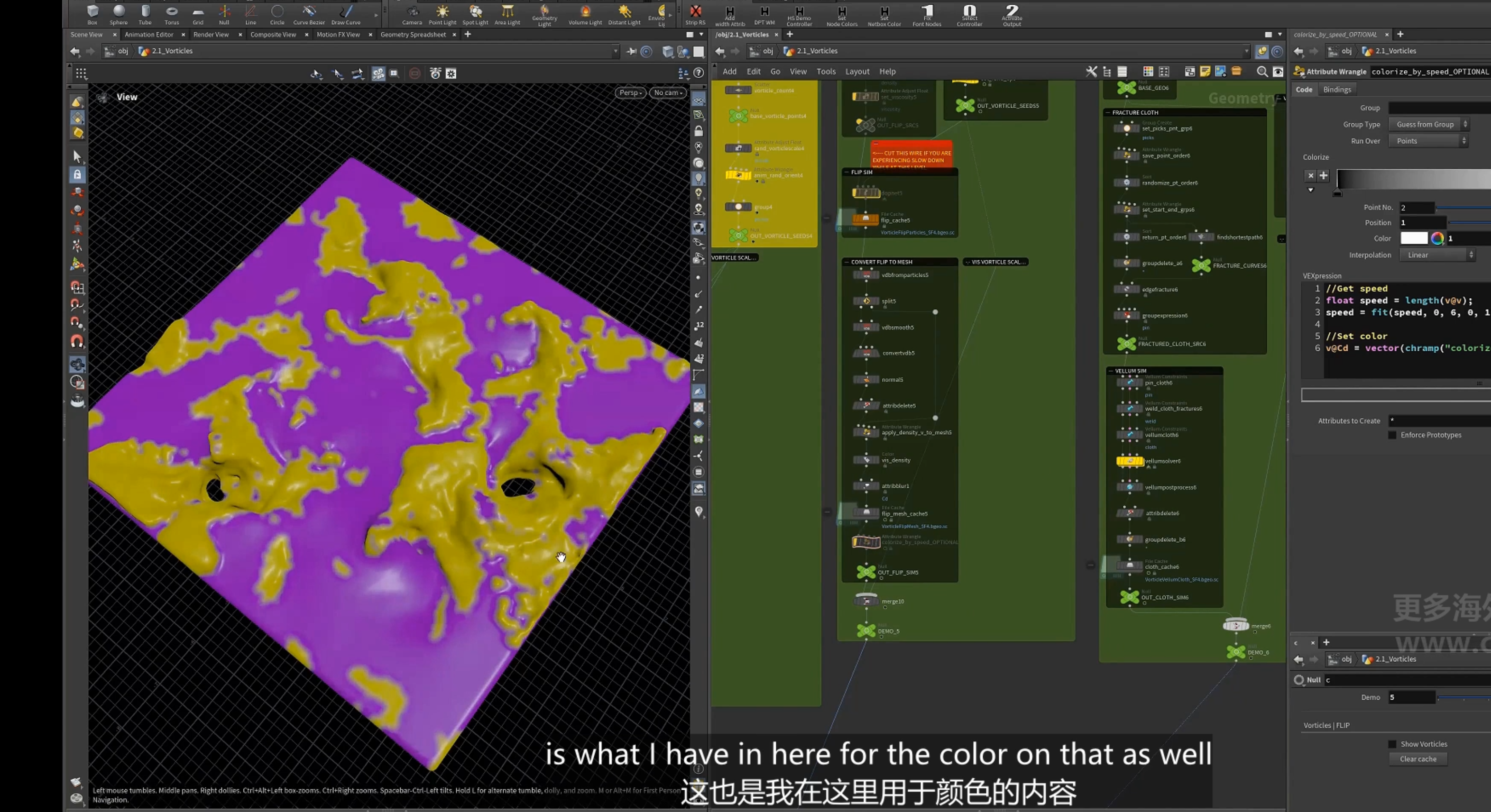
Task: Add a Camera from the shelf
Action: (412, 15)
